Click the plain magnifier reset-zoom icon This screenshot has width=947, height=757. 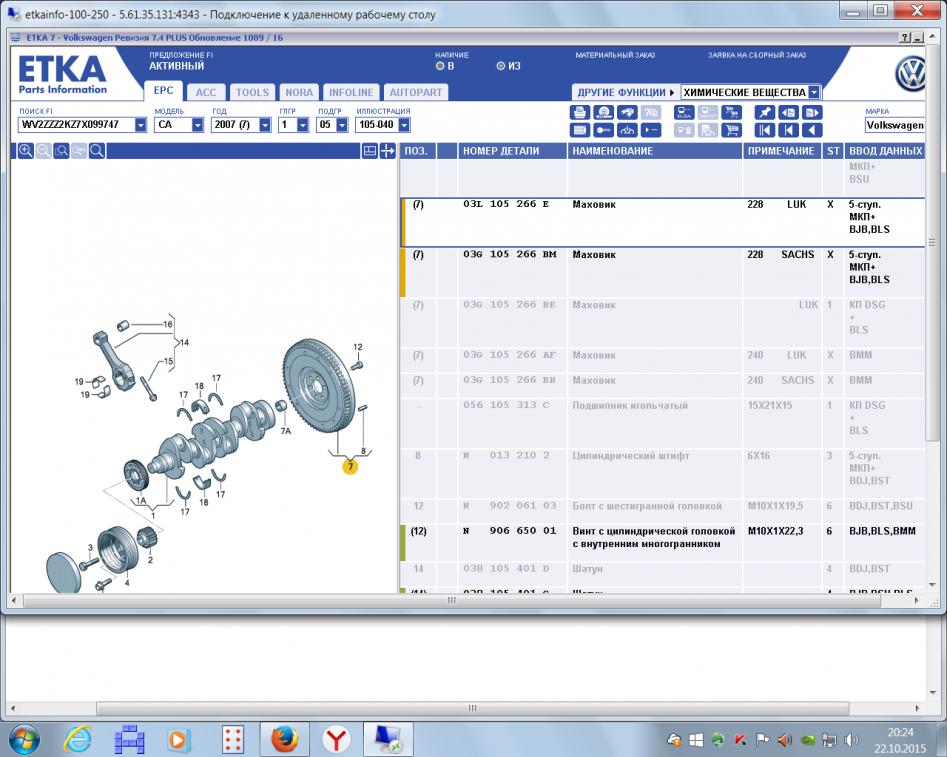(97, 151)
